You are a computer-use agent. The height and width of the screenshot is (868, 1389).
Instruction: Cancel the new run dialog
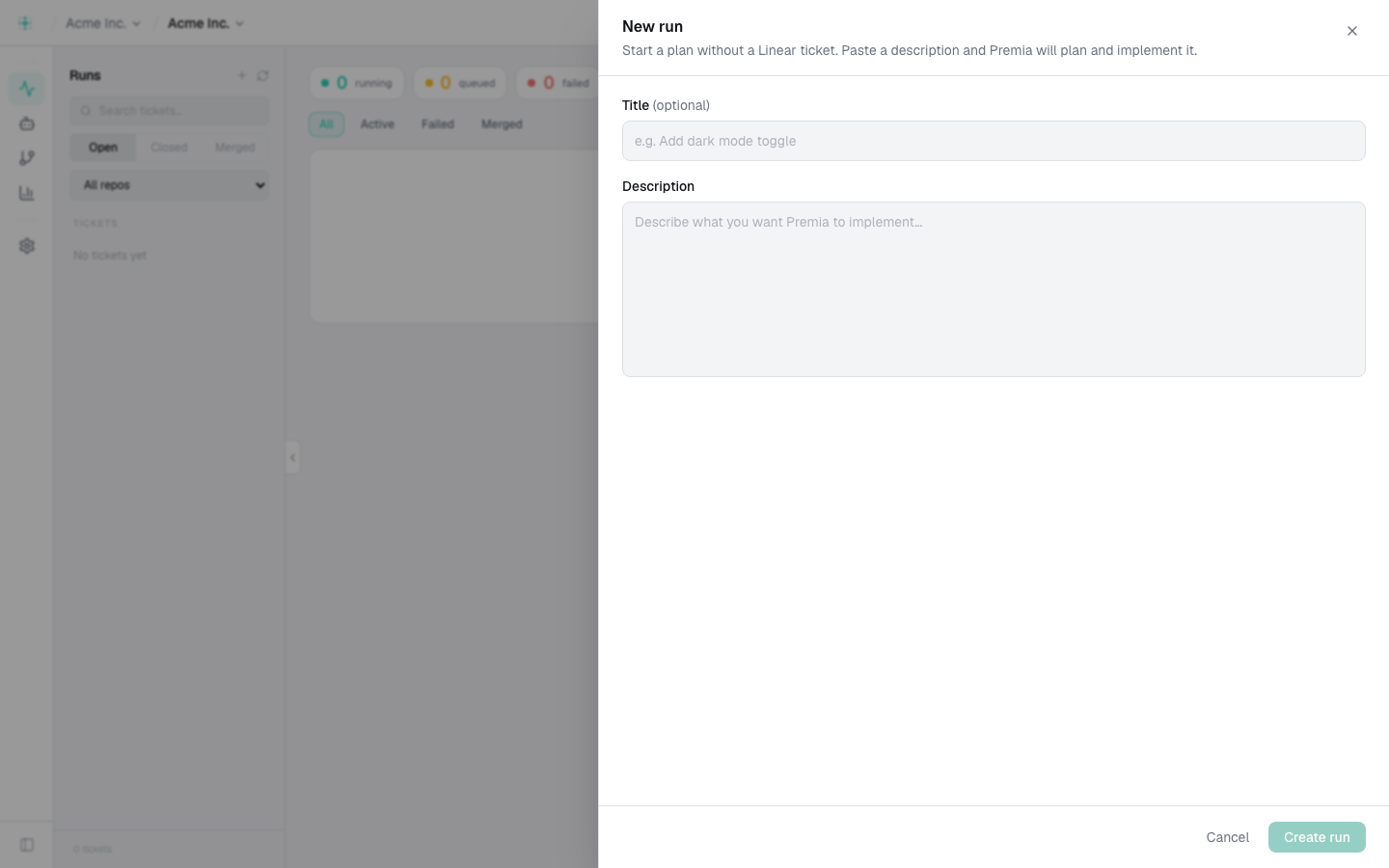tap(1227, 837)
